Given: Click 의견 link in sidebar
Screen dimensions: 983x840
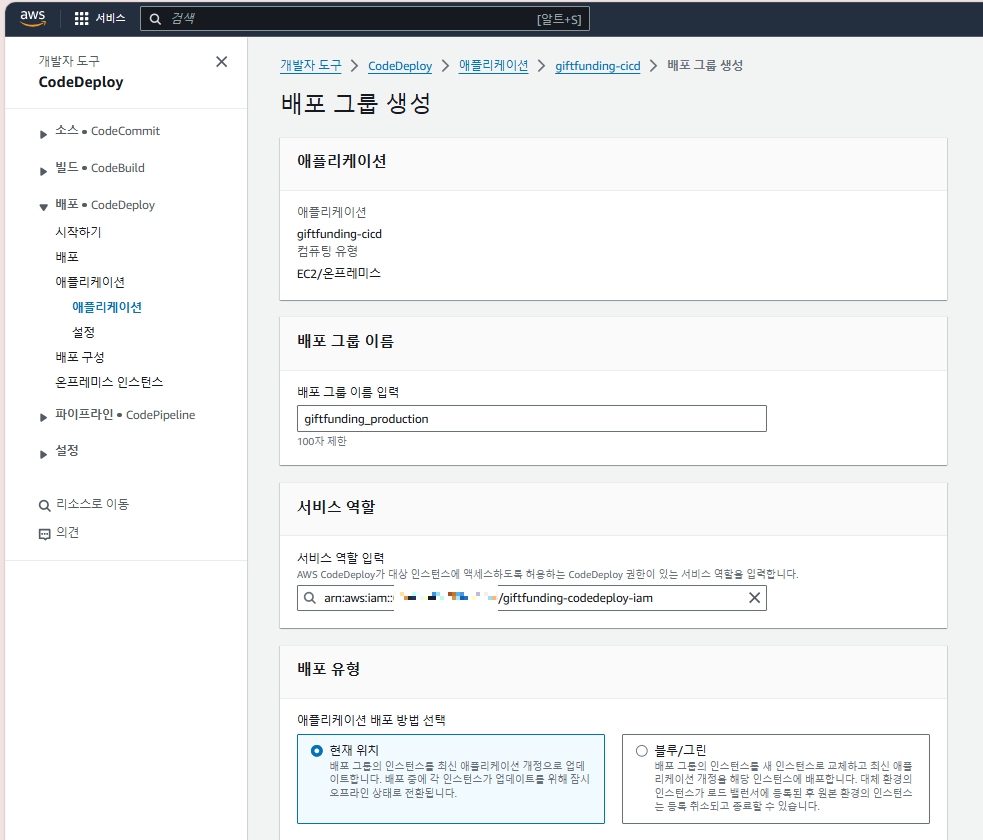Looking at the screenshot, I should click(x=68, y=532).
